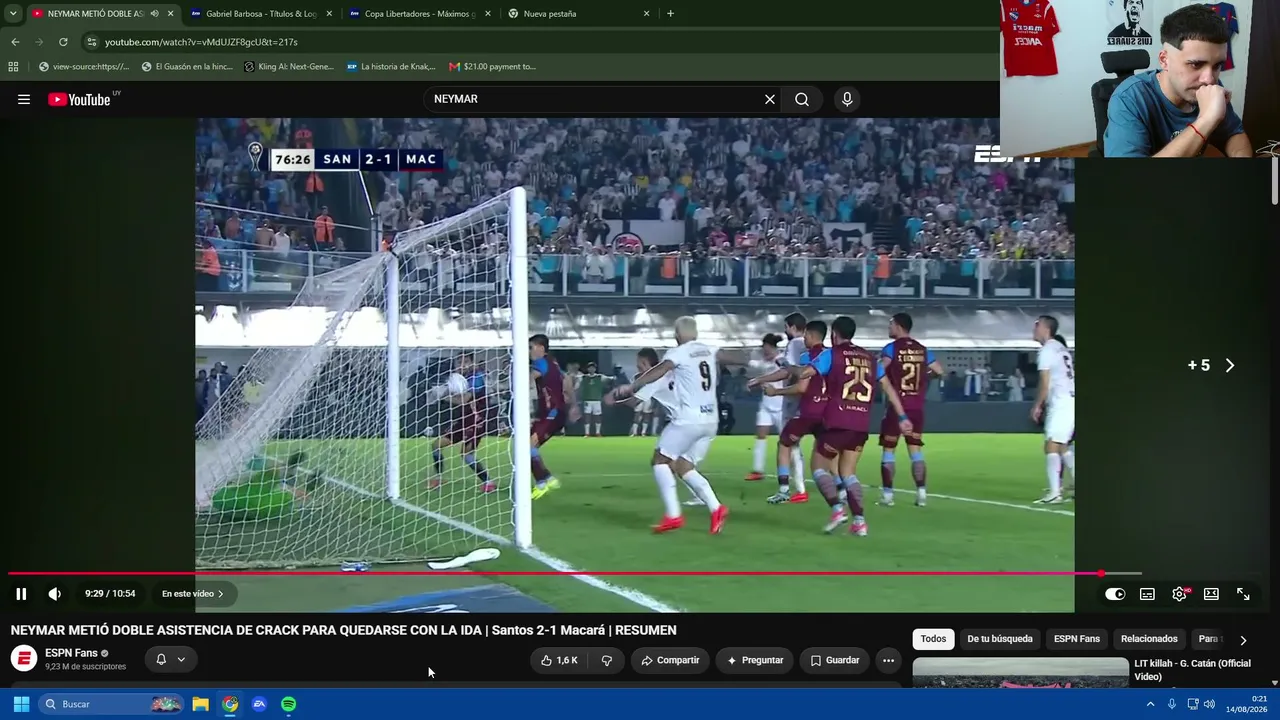The width and height of the screenshot is (1280, 720).
Task: Open the more actions three-dot menu
Action: 888,660
